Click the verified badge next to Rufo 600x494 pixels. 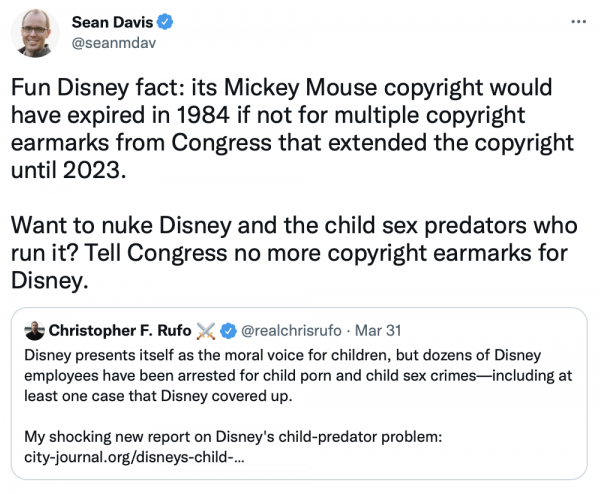coord(227,330)
